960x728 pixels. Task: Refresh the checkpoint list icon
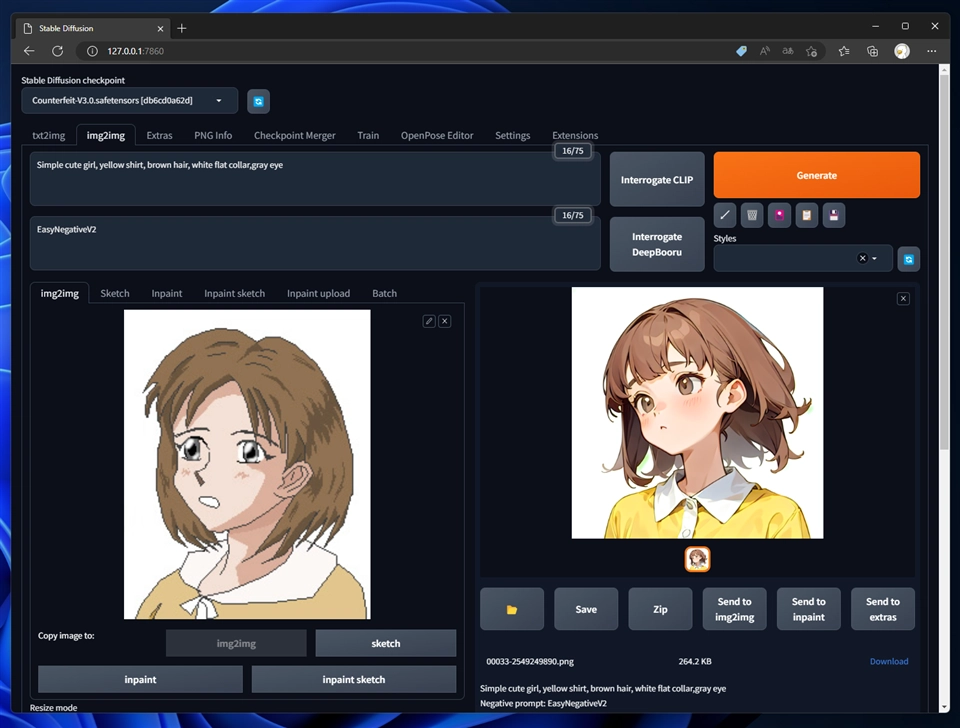click(258, 101)
